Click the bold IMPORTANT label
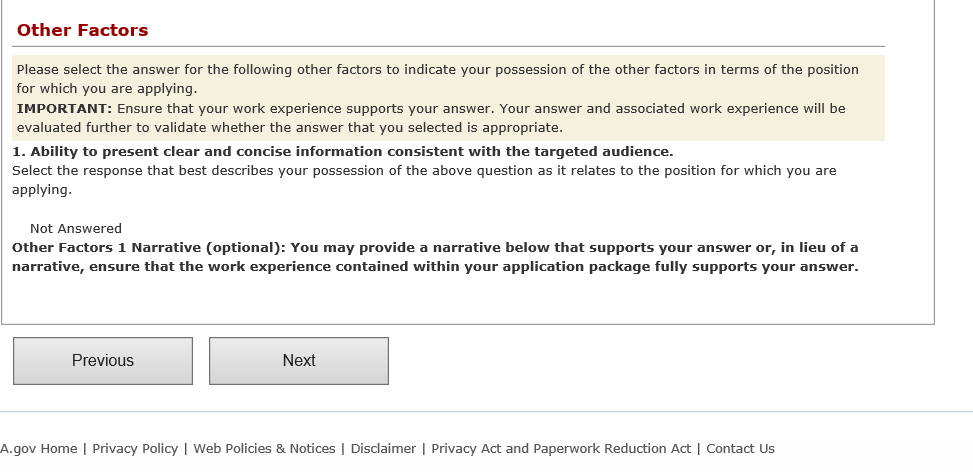The image size is (973, 472). pyautogui.click(x=64, y=108)
